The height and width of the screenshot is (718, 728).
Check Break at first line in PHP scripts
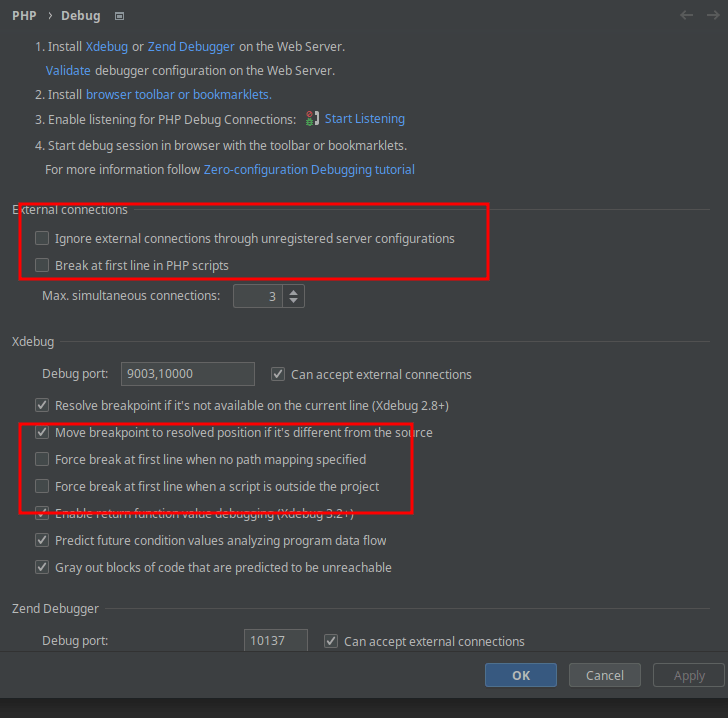pyautogui.click(x=42, y=265)
